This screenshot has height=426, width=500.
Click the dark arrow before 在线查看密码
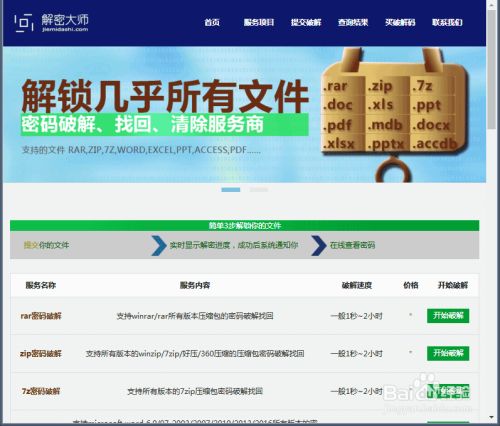[319, 245]
